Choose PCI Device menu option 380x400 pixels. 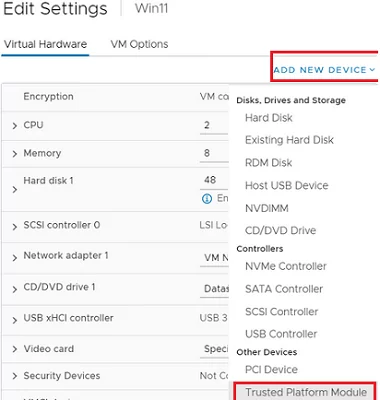coord(271,369)
